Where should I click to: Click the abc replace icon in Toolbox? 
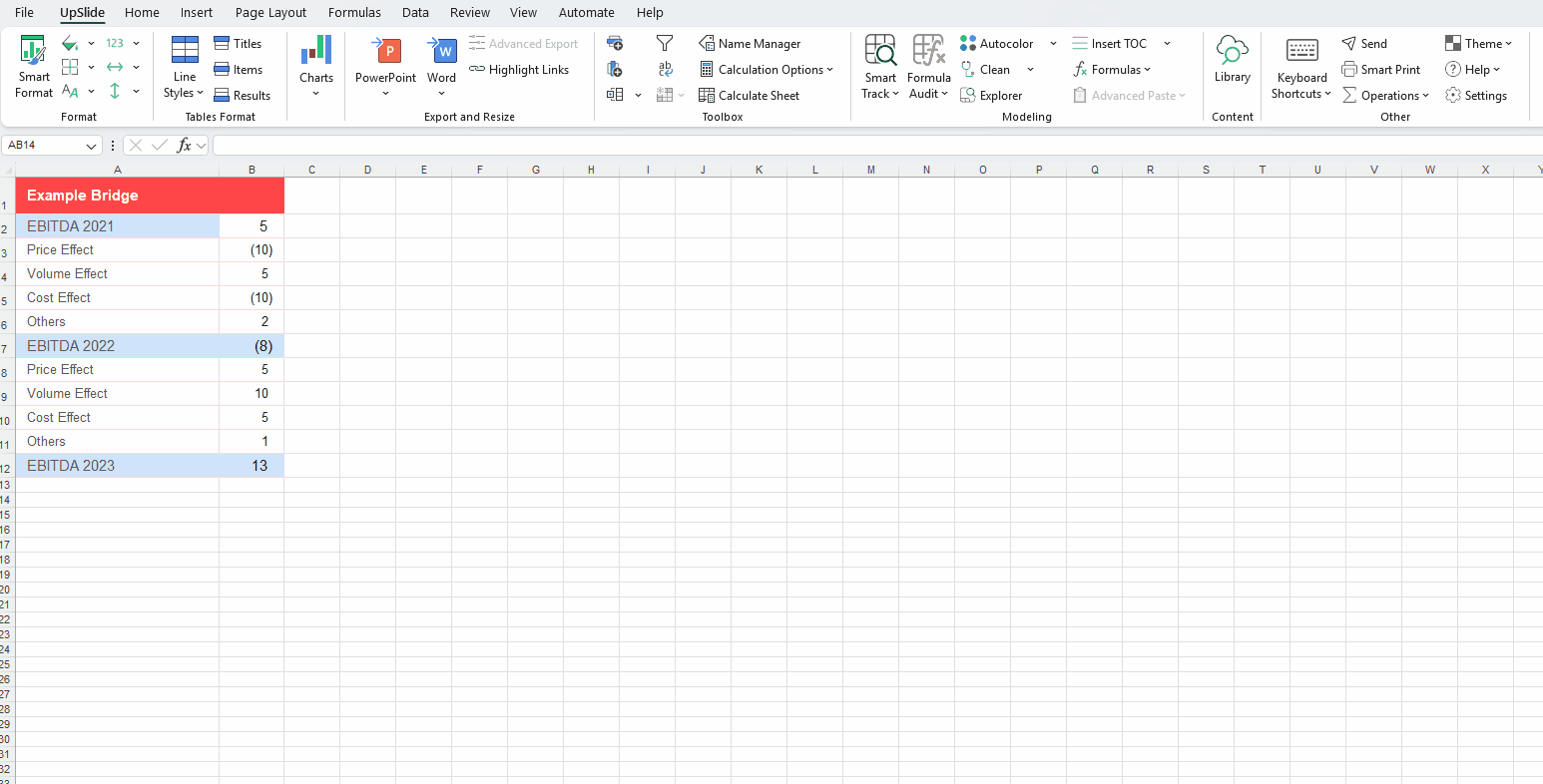point(665,69)
